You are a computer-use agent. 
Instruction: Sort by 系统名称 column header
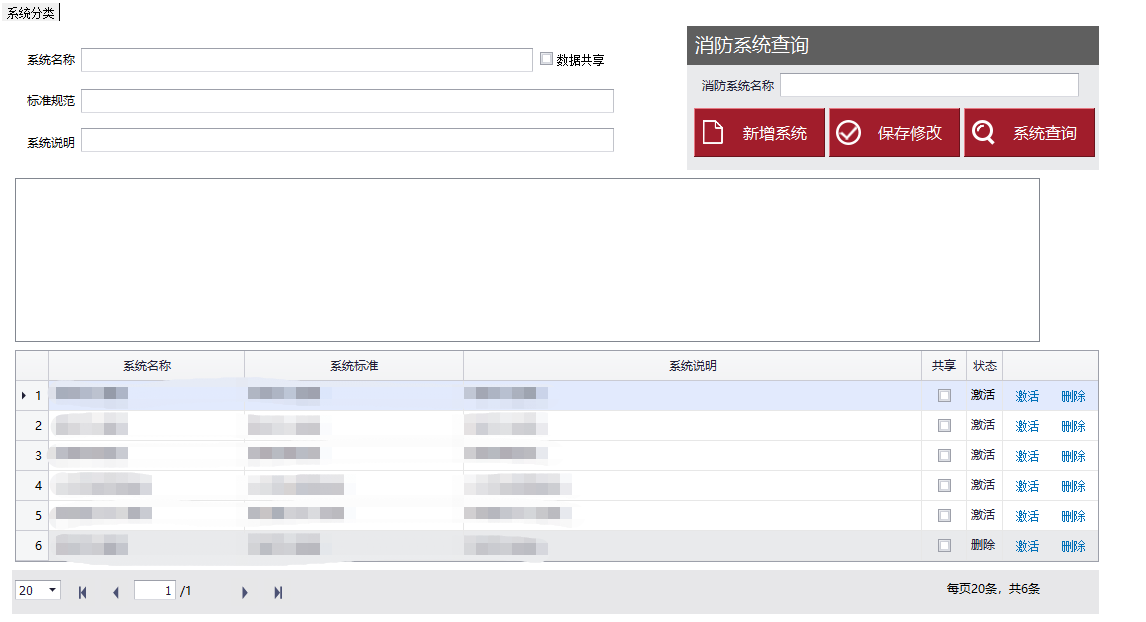[x=147, y=366]
